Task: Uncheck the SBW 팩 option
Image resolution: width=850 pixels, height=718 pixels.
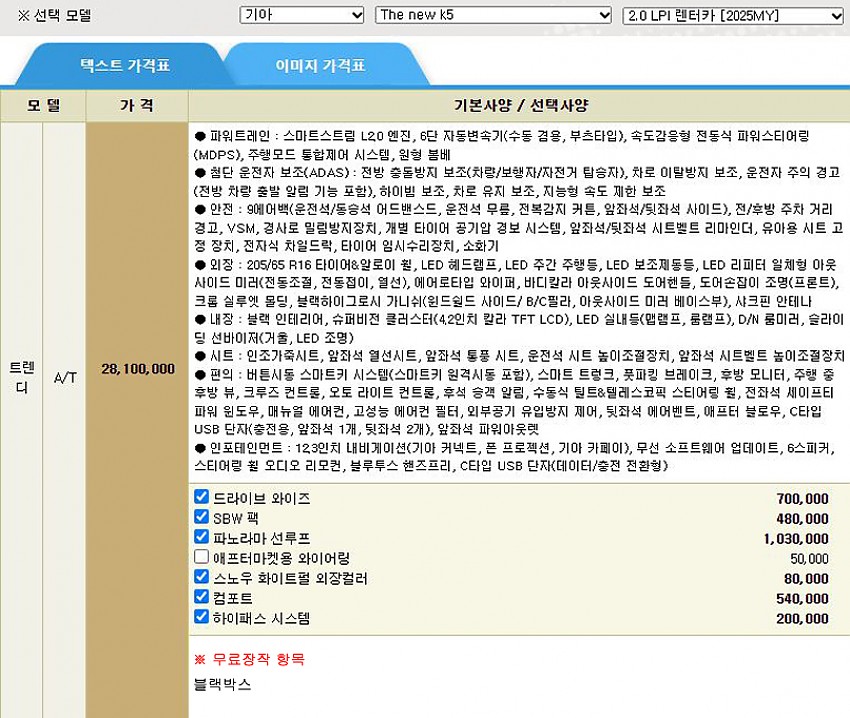Action: pos(201,517)
